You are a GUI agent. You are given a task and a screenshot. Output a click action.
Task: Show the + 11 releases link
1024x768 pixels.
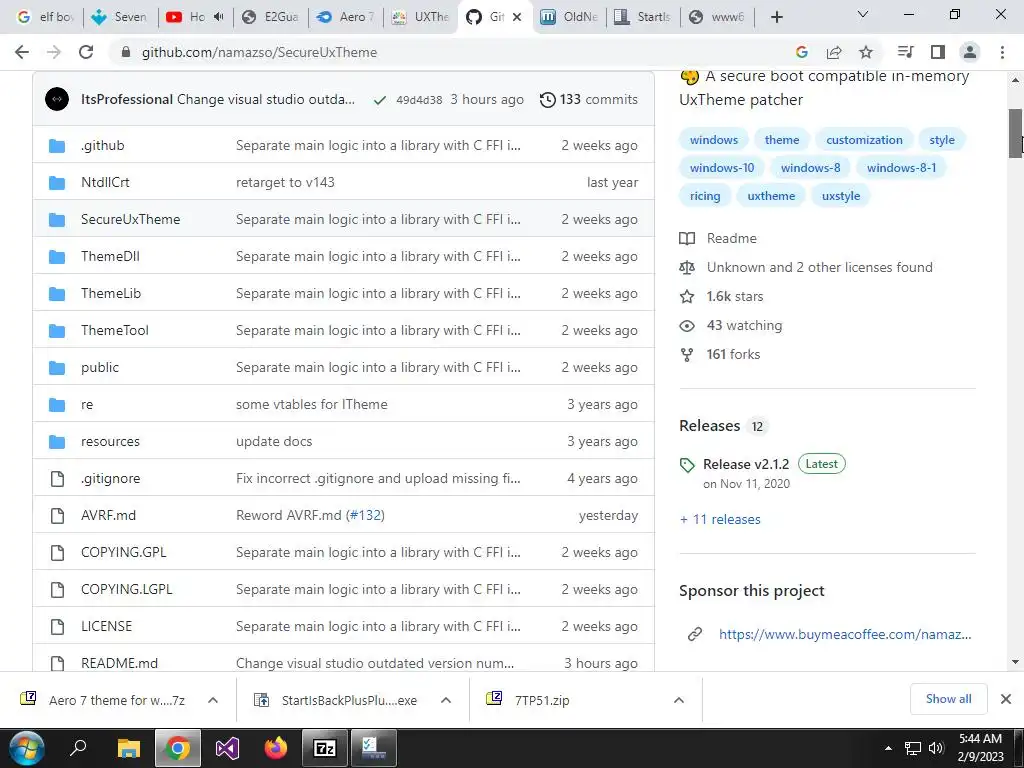720,520
